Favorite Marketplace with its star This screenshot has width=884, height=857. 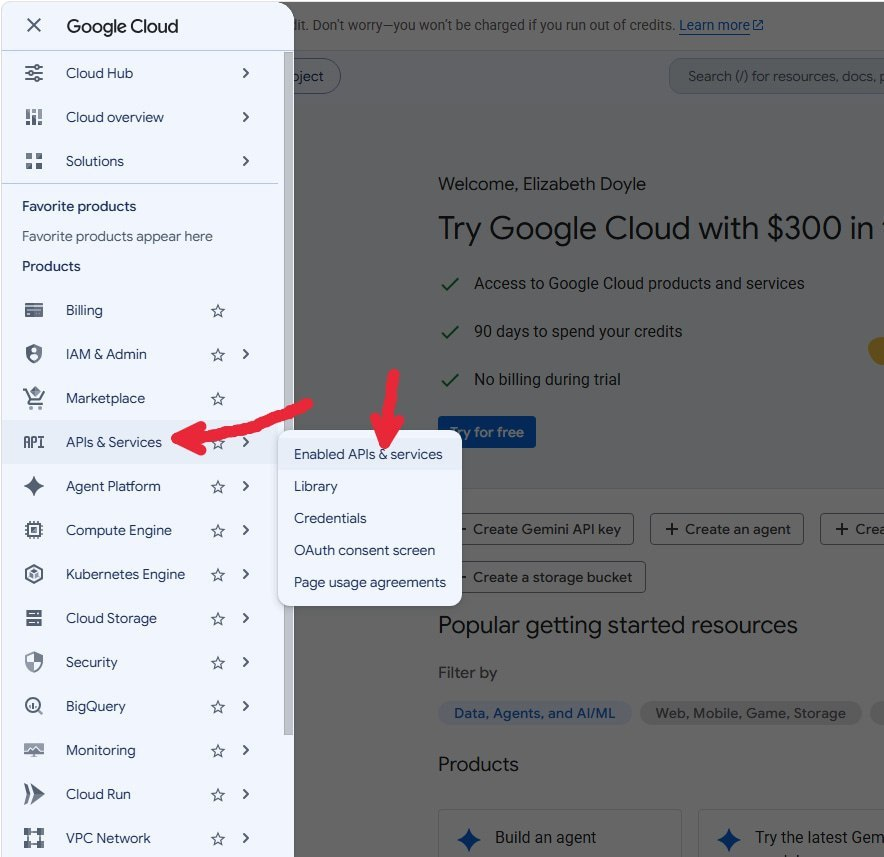coord(218,399)
